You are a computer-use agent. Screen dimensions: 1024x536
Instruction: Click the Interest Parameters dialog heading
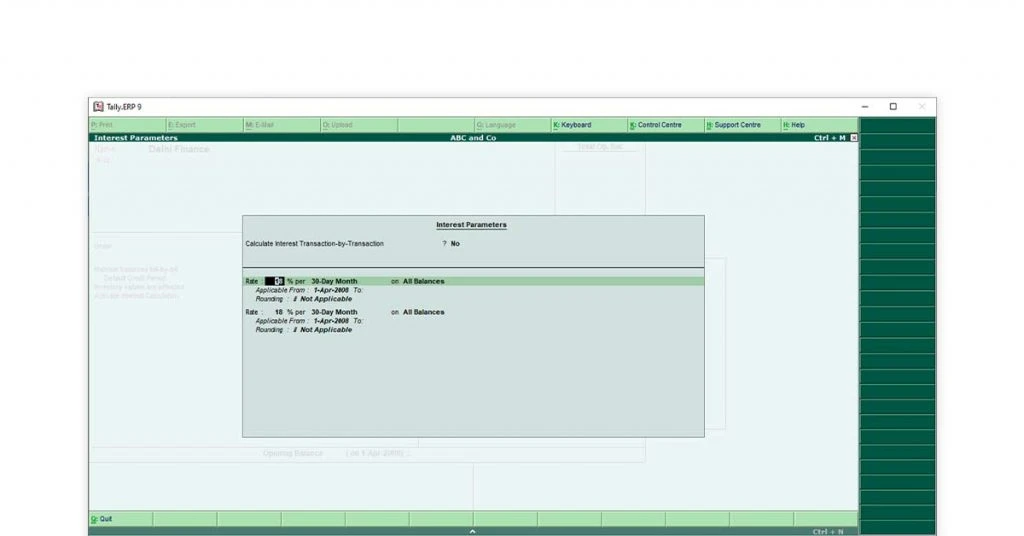pyautogui.click(x=472, y=225)
